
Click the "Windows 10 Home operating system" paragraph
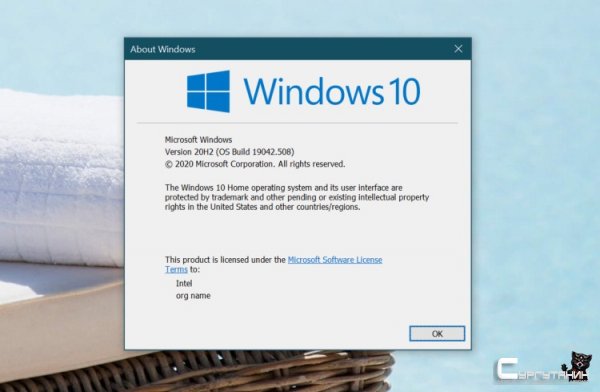[297, 197]
